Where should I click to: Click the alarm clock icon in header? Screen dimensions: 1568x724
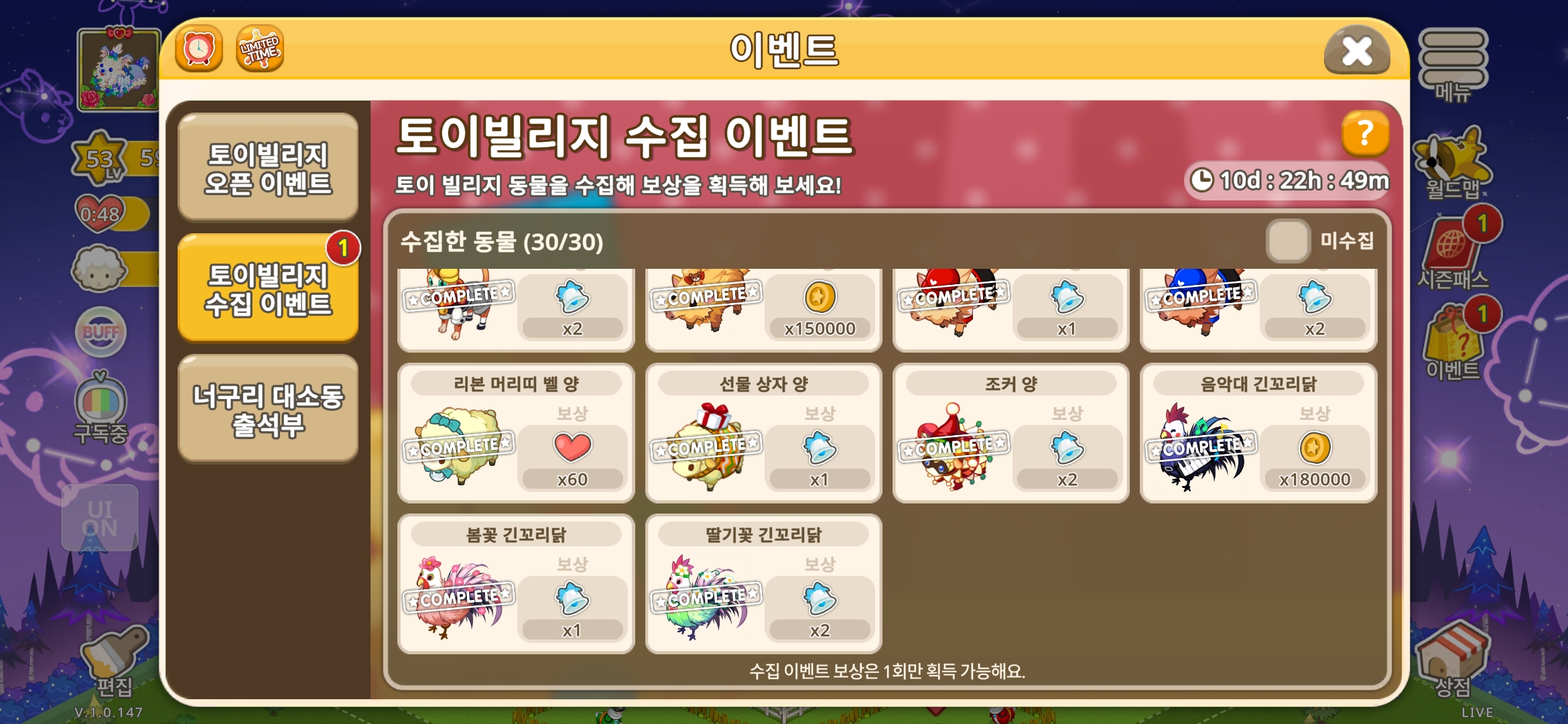click(x=199, y=49)
